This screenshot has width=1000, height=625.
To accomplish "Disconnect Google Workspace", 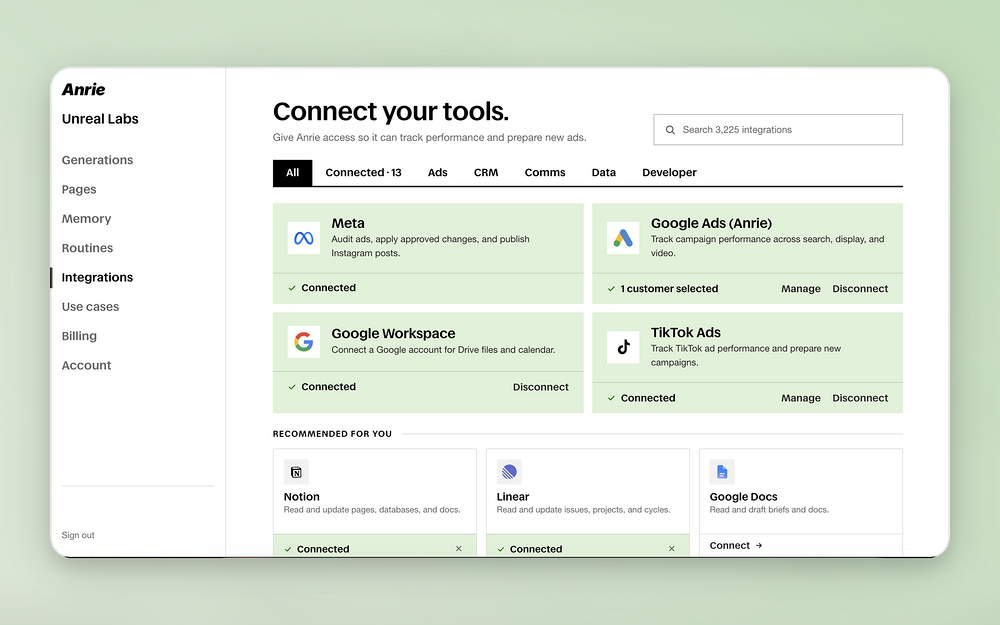I will (541, 387).
